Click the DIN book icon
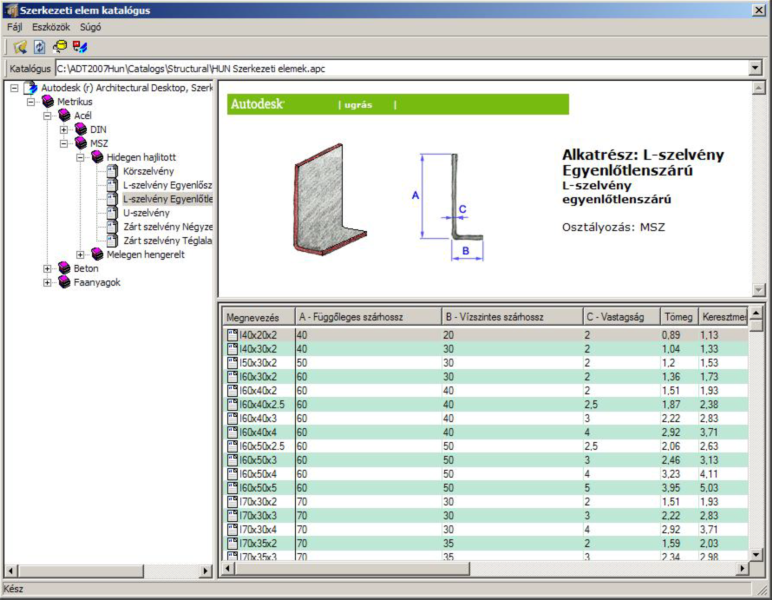The height and width of the screenshot is (600, 772). [81, 129]
